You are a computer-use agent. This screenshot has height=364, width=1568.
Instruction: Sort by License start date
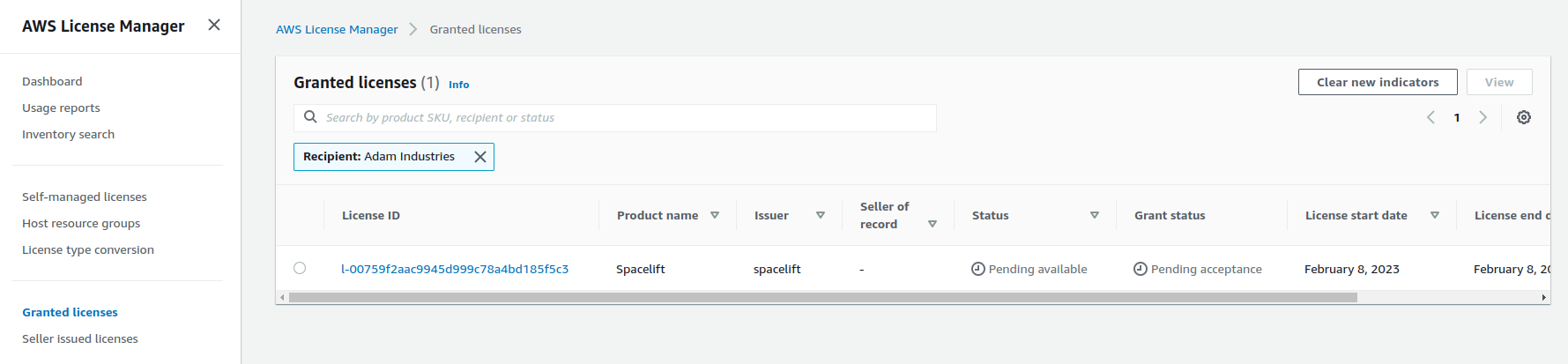click(x=1435, y=215)
